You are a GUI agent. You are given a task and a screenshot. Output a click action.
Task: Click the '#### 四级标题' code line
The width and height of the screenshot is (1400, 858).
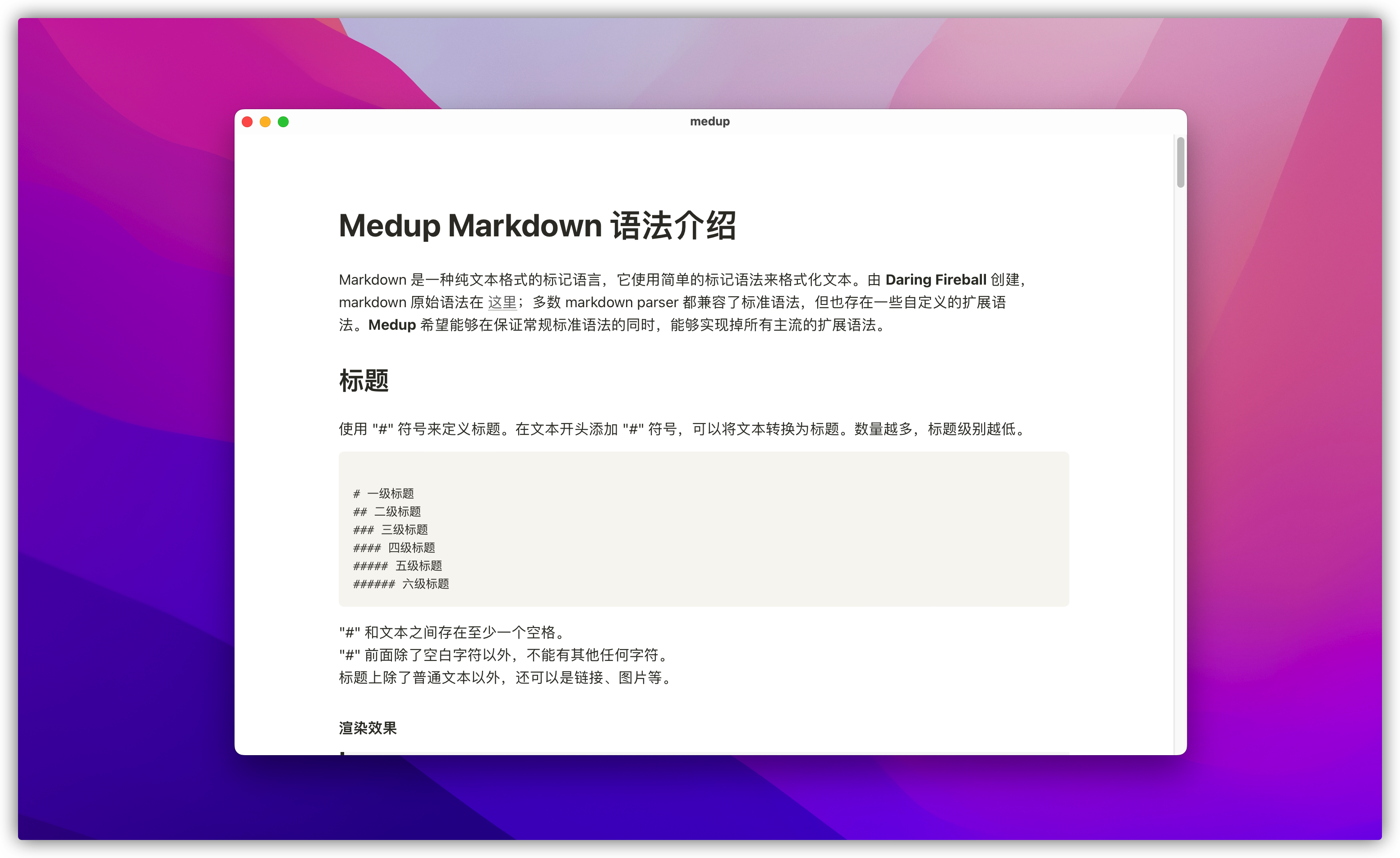click(x=394, y=548)
